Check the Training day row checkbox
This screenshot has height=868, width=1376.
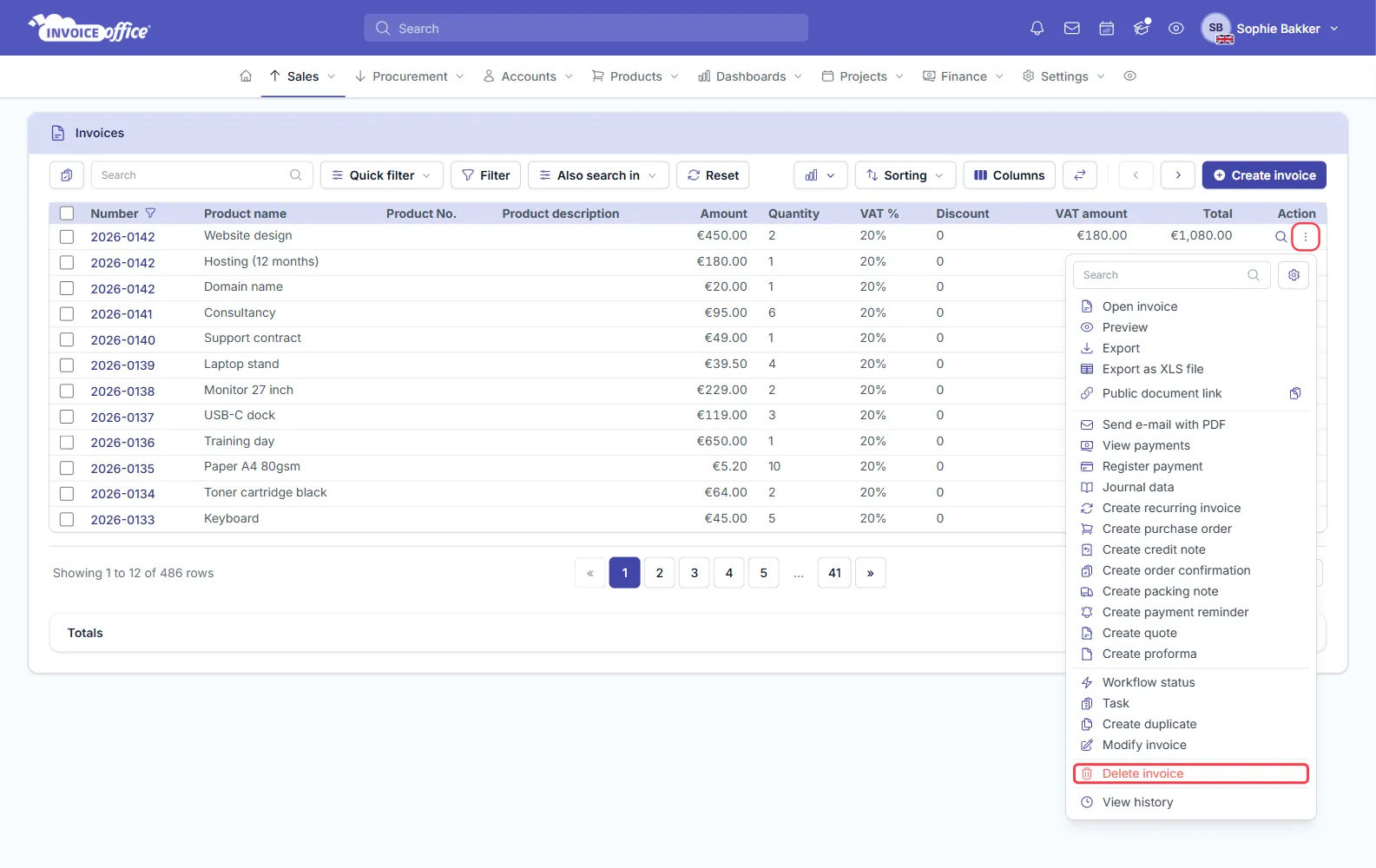pyautogui.click(x=67, y=442)
